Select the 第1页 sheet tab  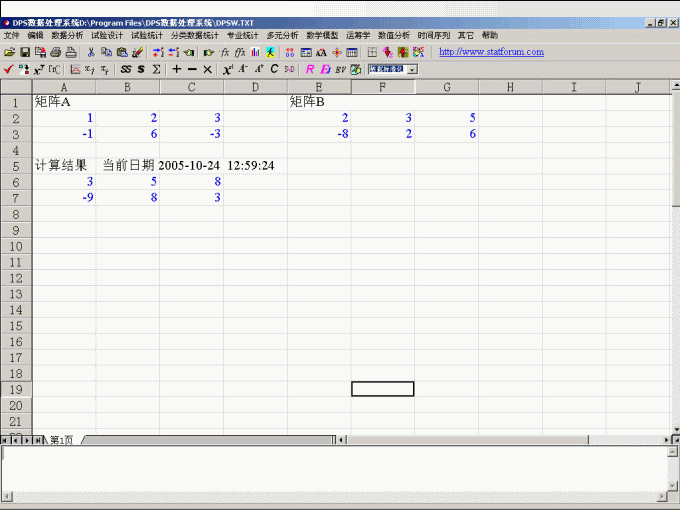pyautogui.click(x=61, y=440)
